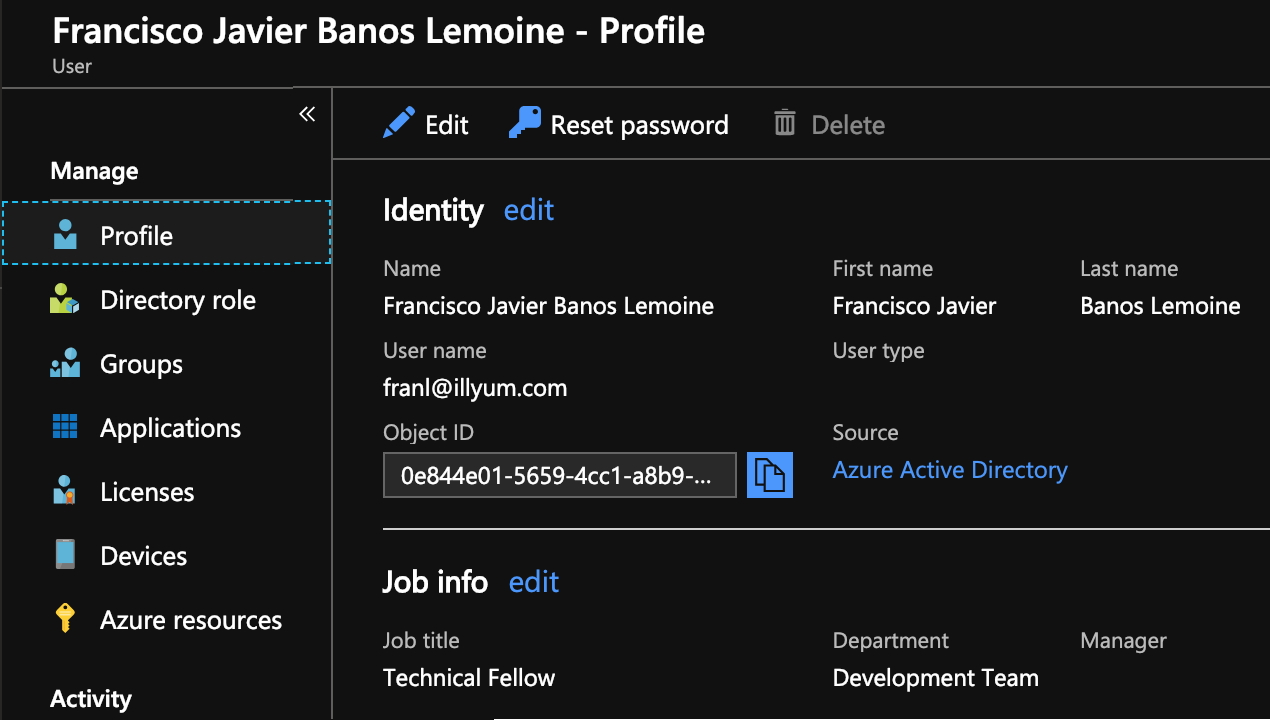
Task: Click the Devices icon under Manage
Action: 64,554
